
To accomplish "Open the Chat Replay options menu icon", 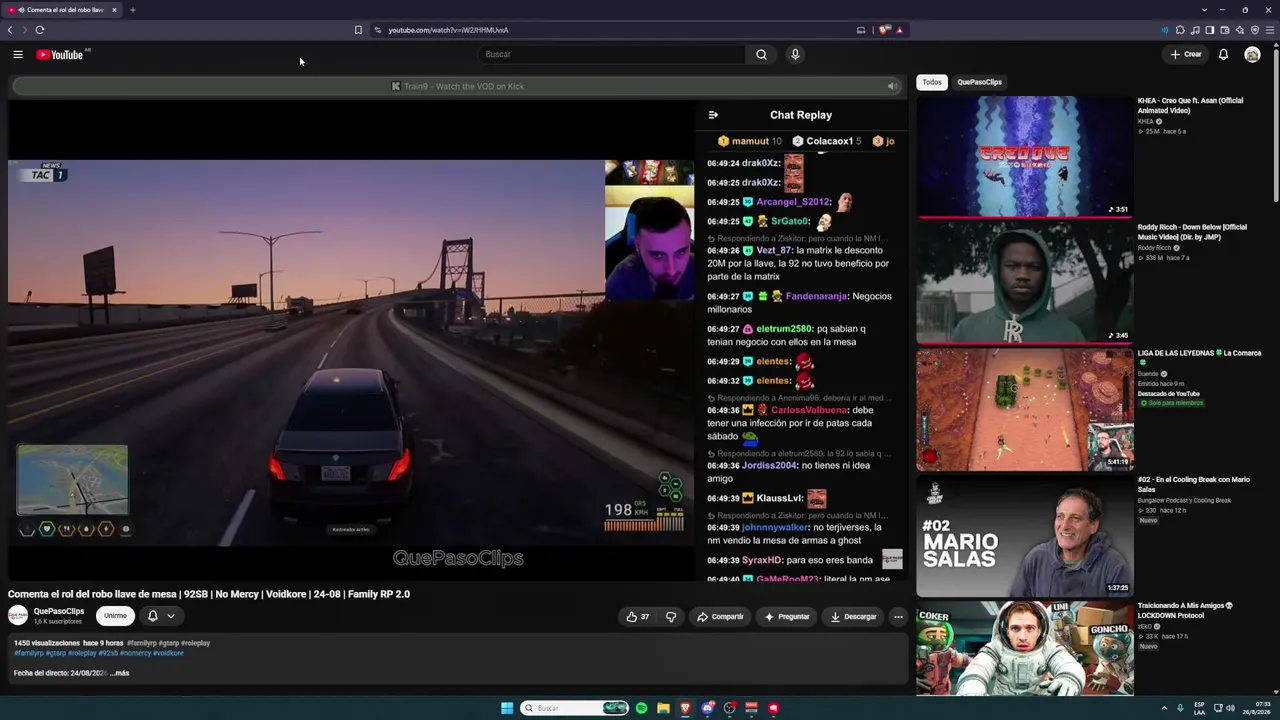I will pyautogui.click(x=713, y=115).
